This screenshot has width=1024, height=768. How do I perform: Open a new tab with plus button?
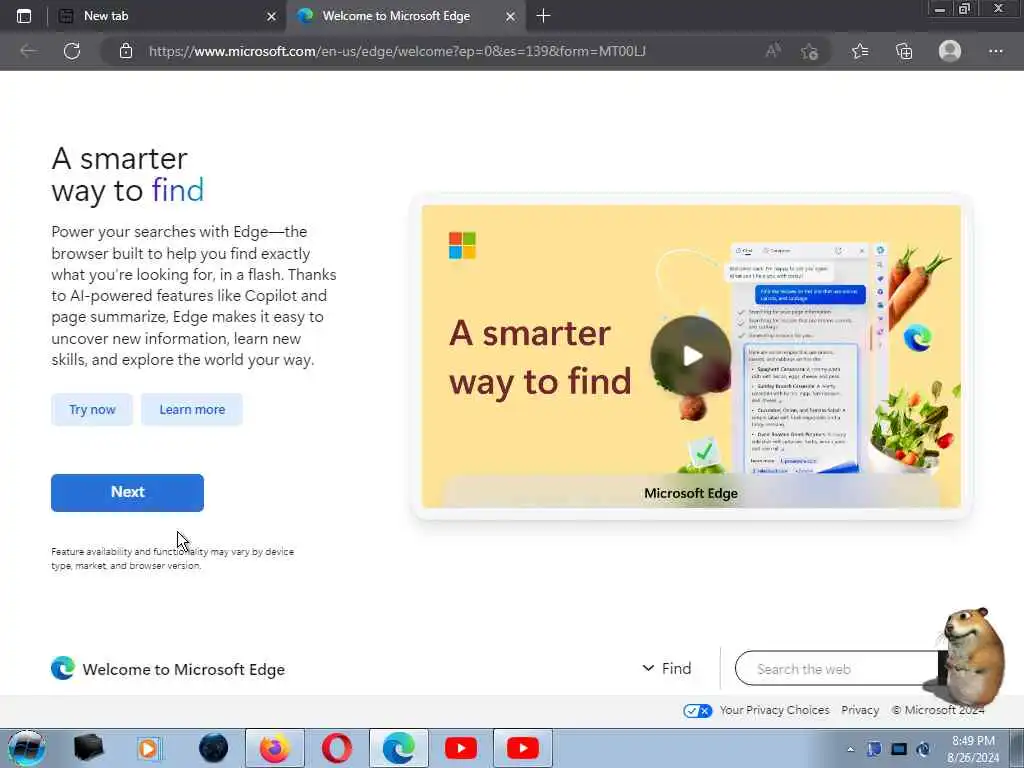[543, 16]
